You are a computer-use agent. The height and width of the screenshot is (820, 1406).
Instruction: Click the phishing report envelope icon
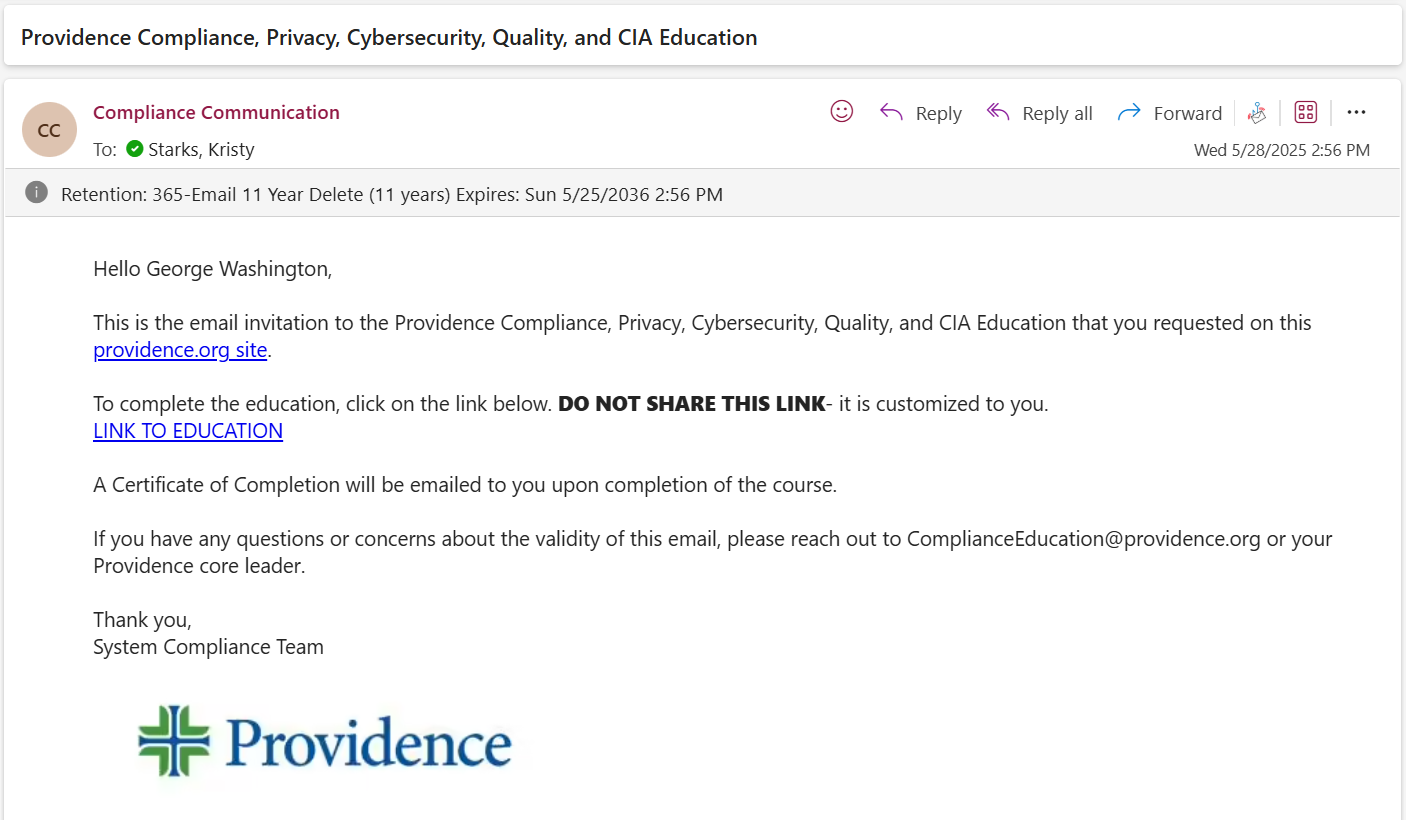[1257, 113]
